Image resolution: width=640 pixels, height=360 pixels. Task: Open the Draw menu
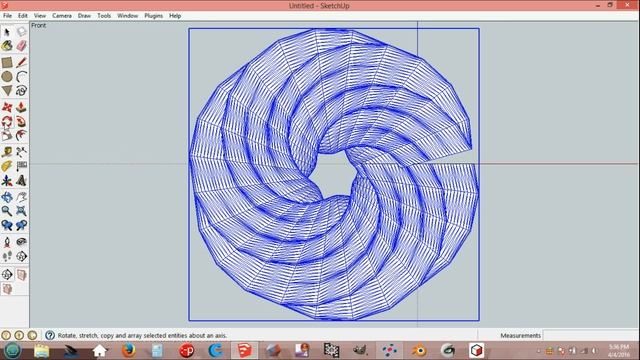point(84,16)
